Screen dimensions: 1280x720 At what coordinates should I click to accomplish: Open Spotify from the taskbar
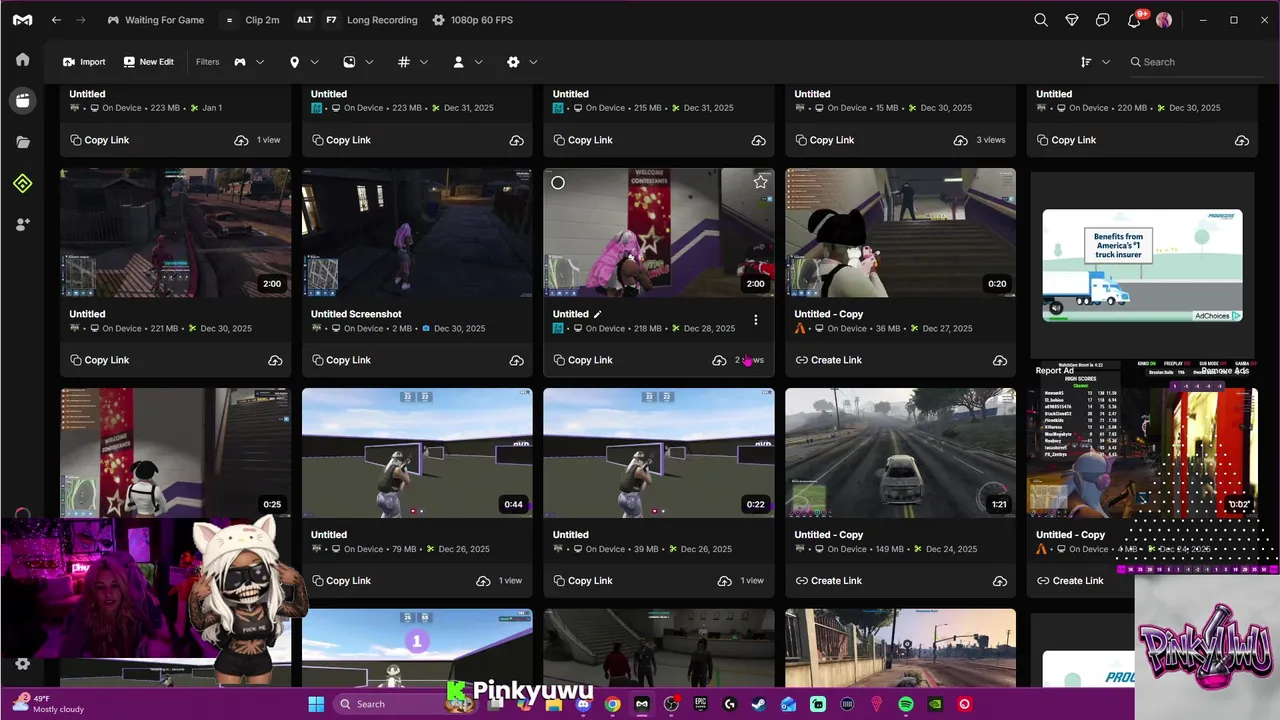click(x=906, y=704)
